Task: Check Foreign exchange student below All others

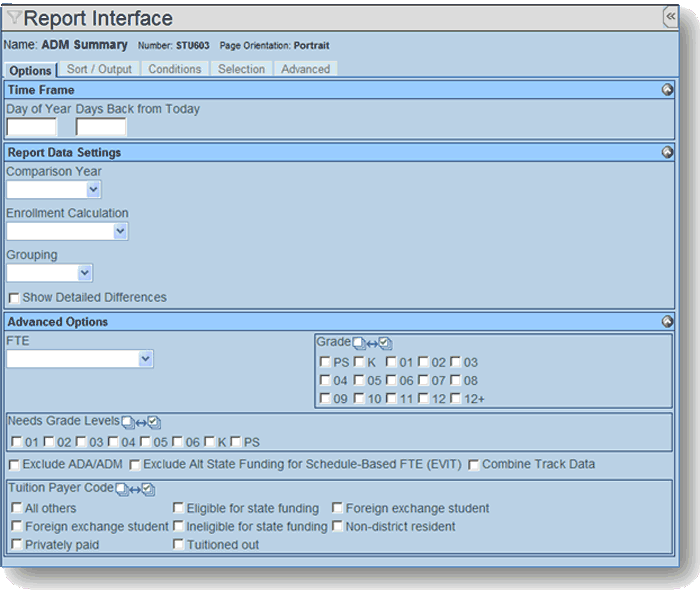Action: 17,526
